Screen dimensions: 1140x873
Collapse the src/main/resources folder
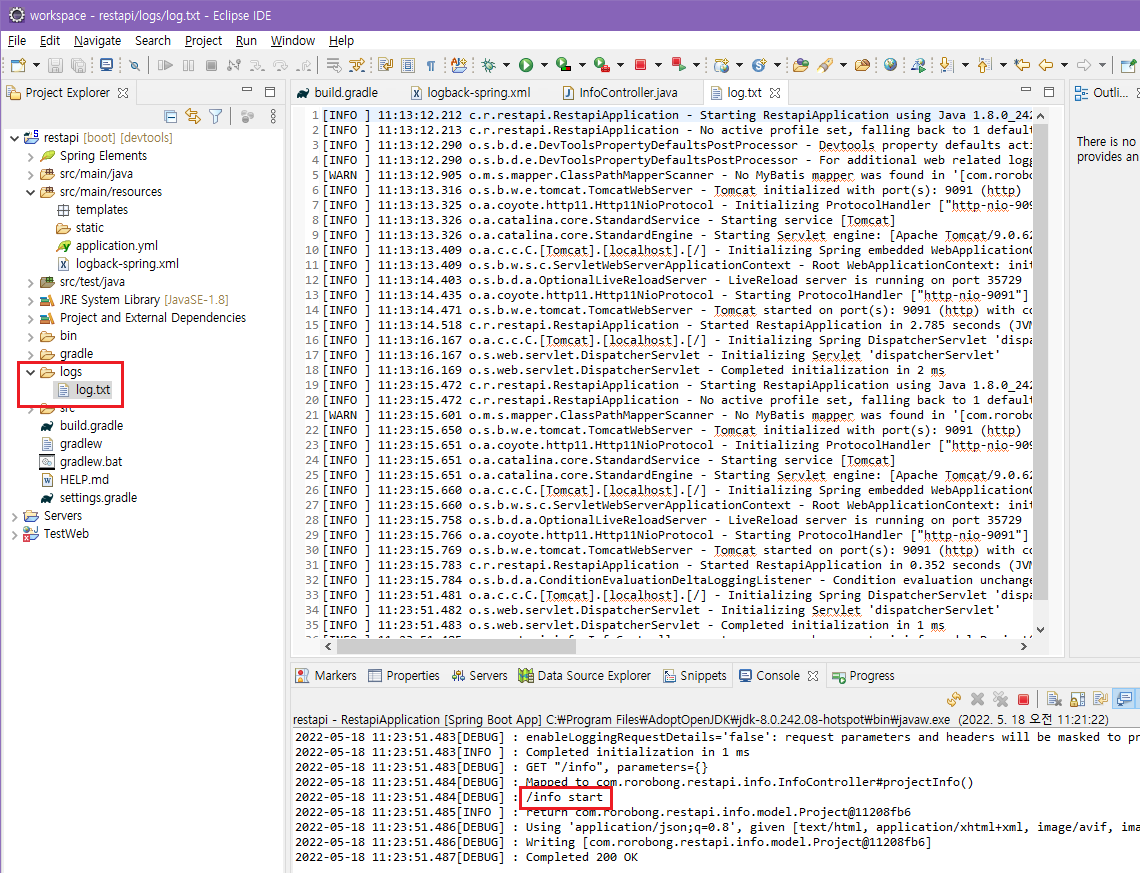[31, 192]
